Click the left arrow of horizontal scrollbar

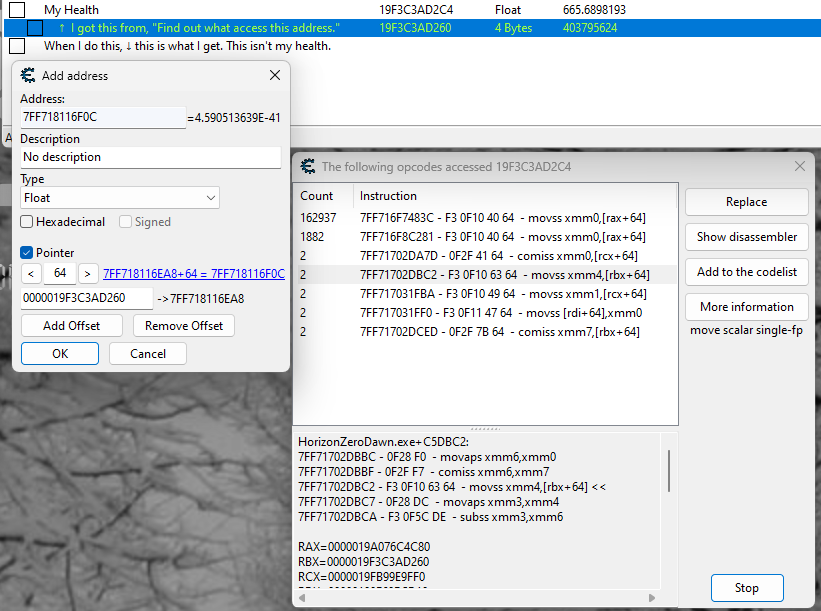(x=302, y=597)
